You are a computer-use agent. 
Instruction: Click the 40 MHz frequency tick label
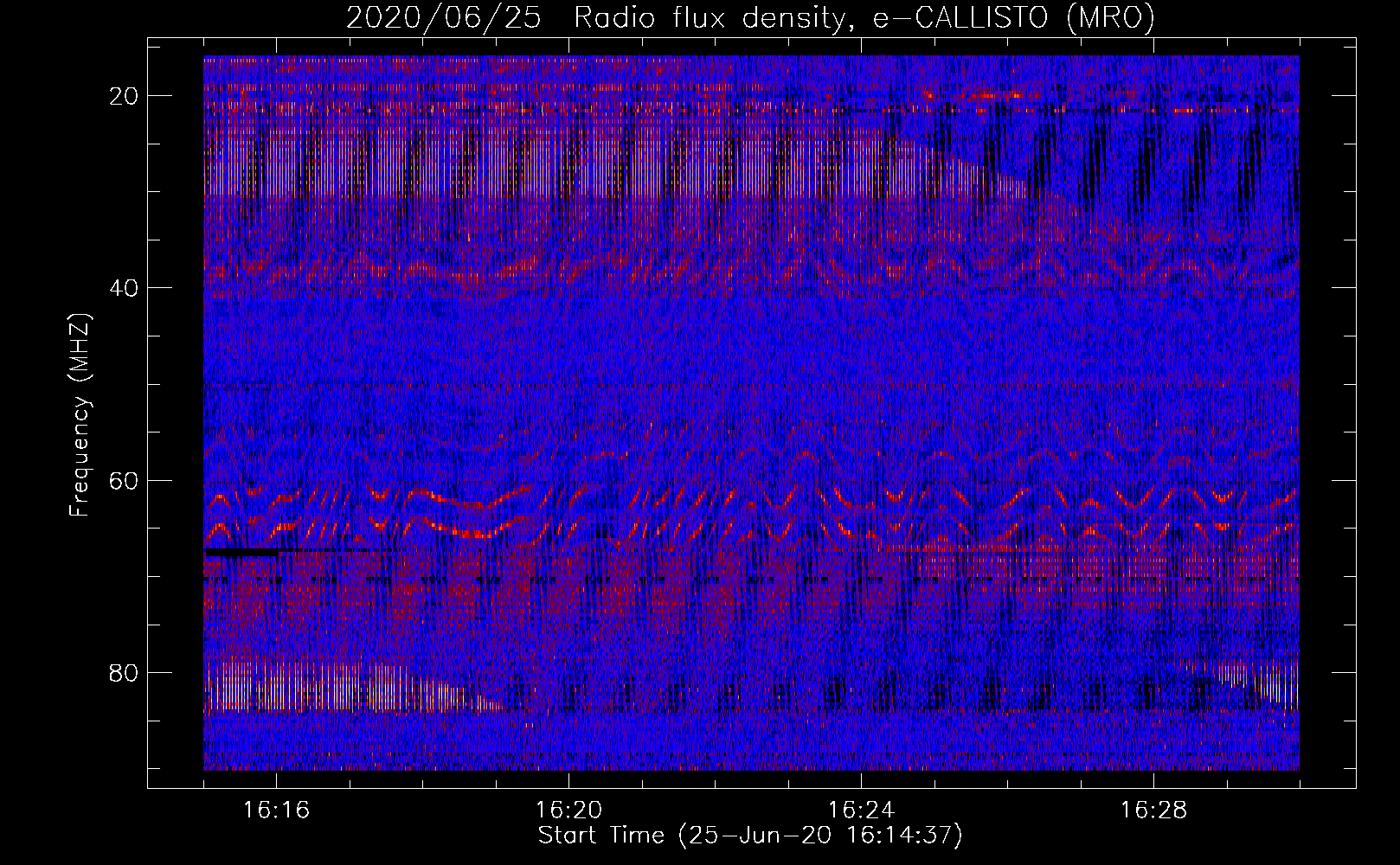tap(125, 288)
